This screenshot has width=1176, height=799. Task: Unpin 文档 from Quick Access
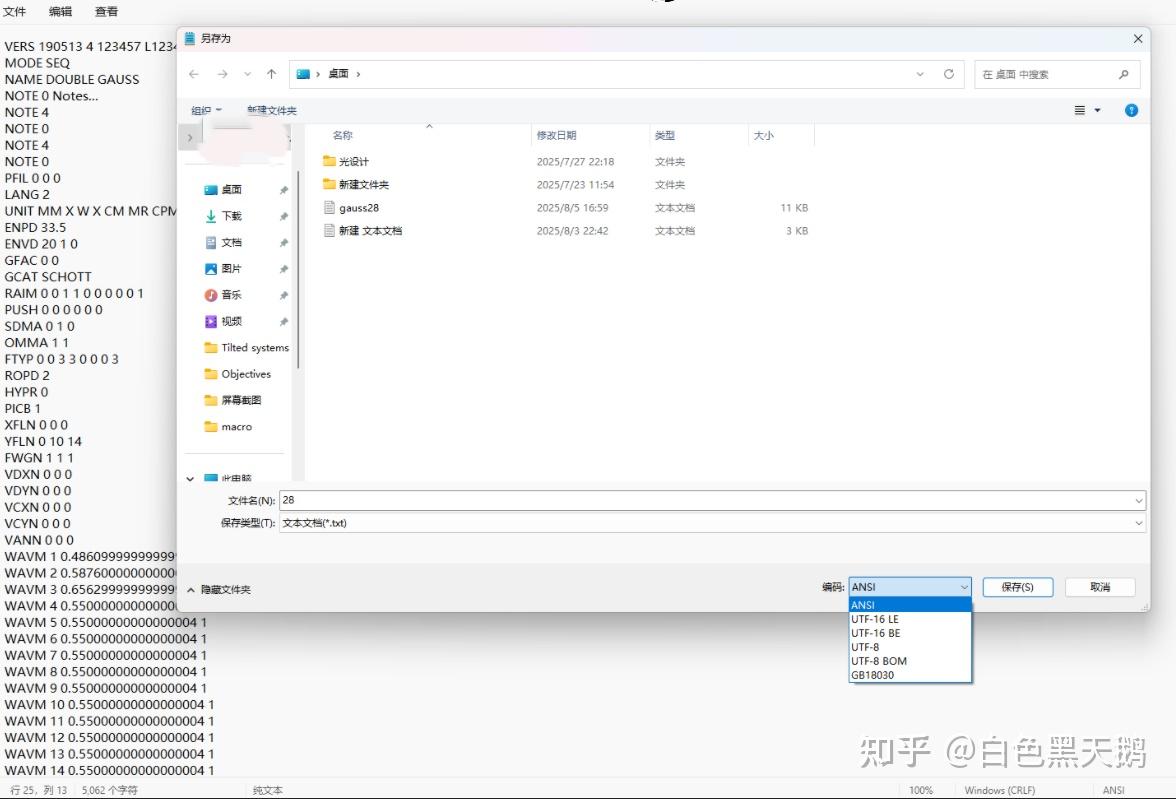pyautogui.click(x=283, y=241)
